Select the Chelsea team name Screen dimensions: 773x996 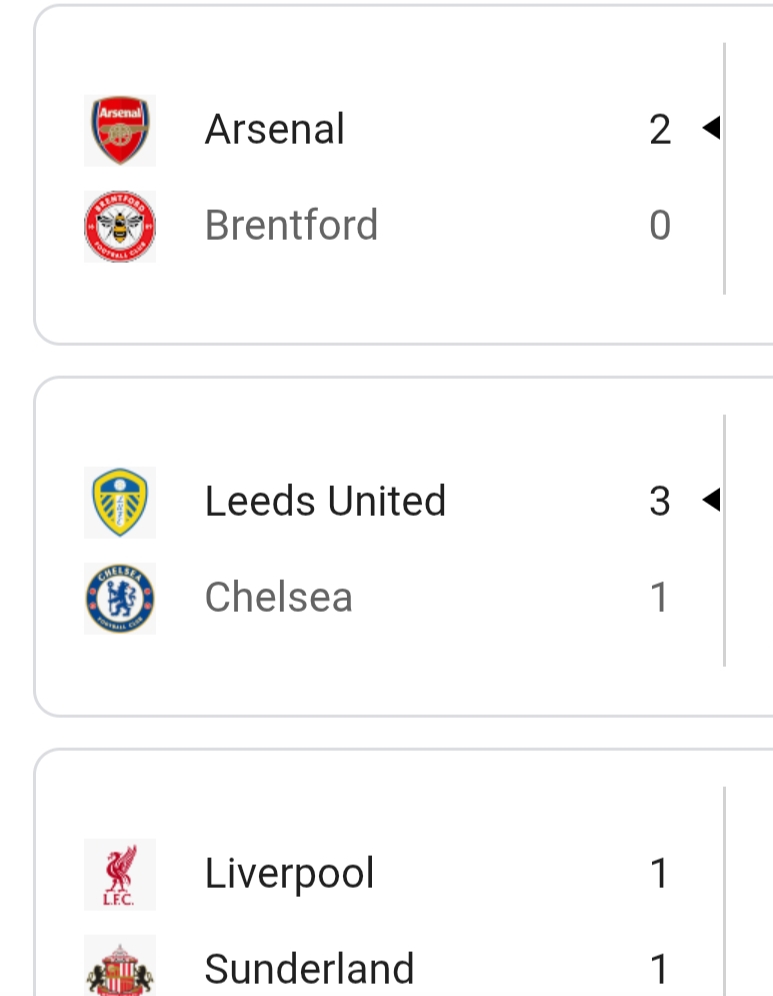point(279,598)
